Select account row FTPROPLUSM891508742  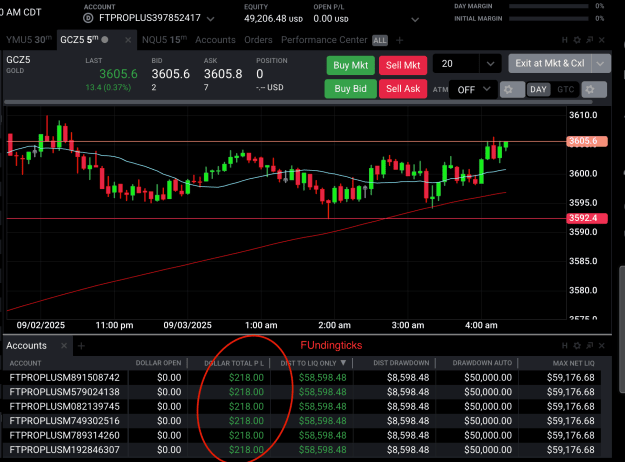(x=302, y=377)
